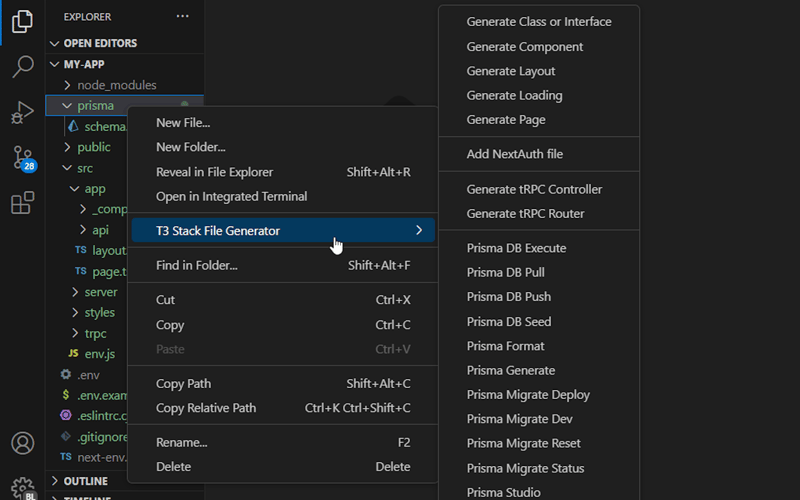Select Prisma DB Seed
Screen dimensions: 800x500
point(539,322)
